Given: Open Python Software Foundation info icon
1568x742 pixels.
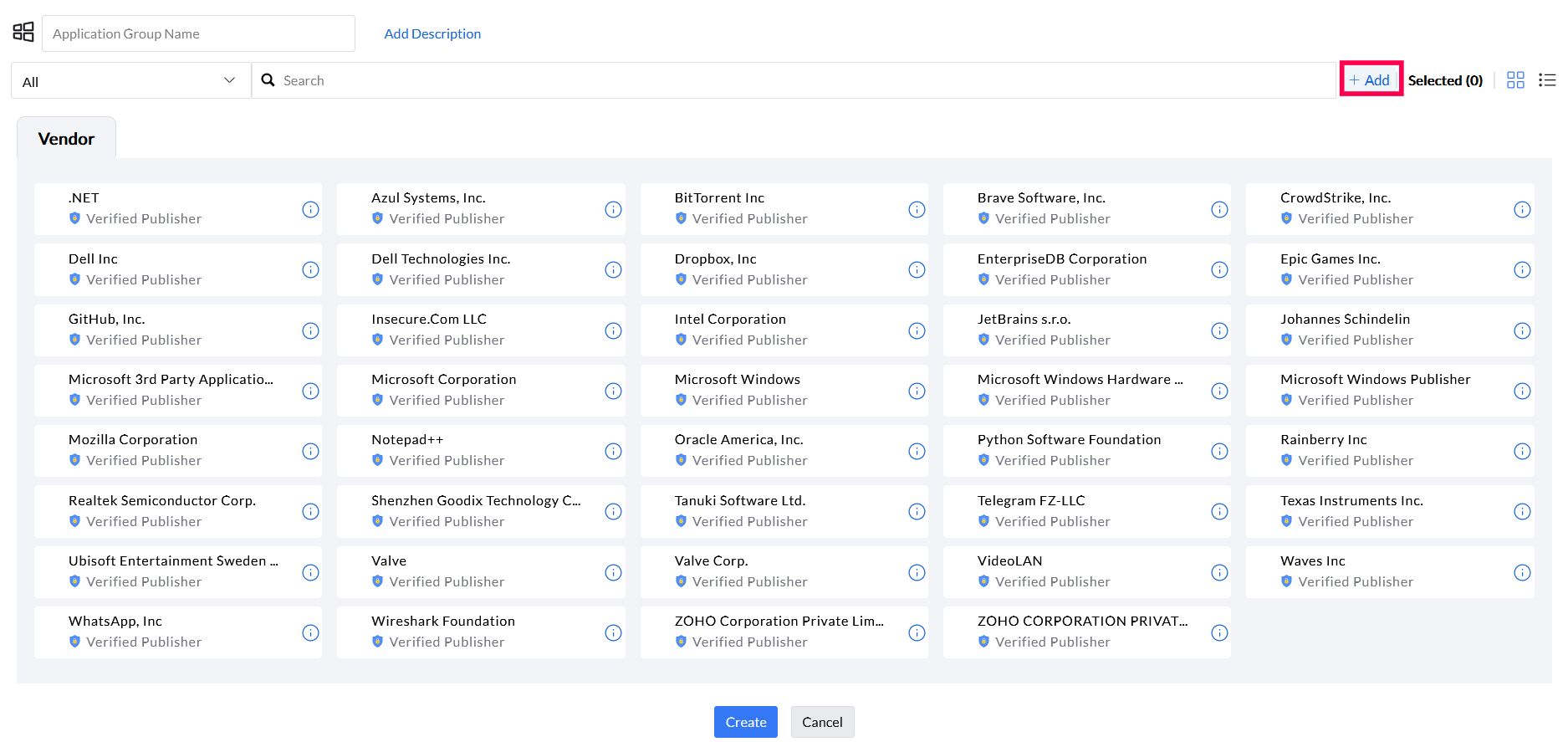Looking at the screenshot, I should (x=1219, y=451).
